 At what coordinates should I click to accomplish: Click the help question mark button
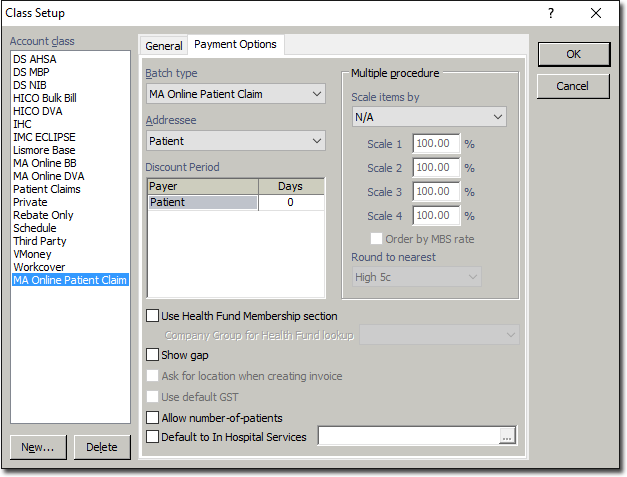[551, 14]
